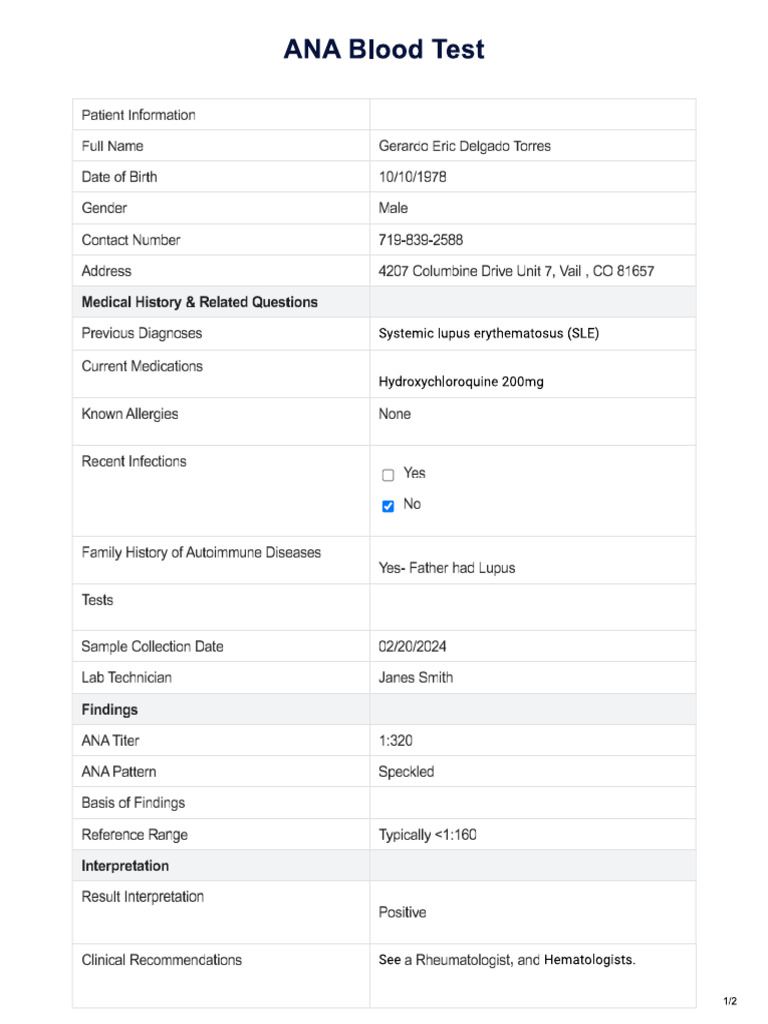The image size is (768, 1024).
Task: Click the ANA Blood Test title
Action: pos(384,49)
